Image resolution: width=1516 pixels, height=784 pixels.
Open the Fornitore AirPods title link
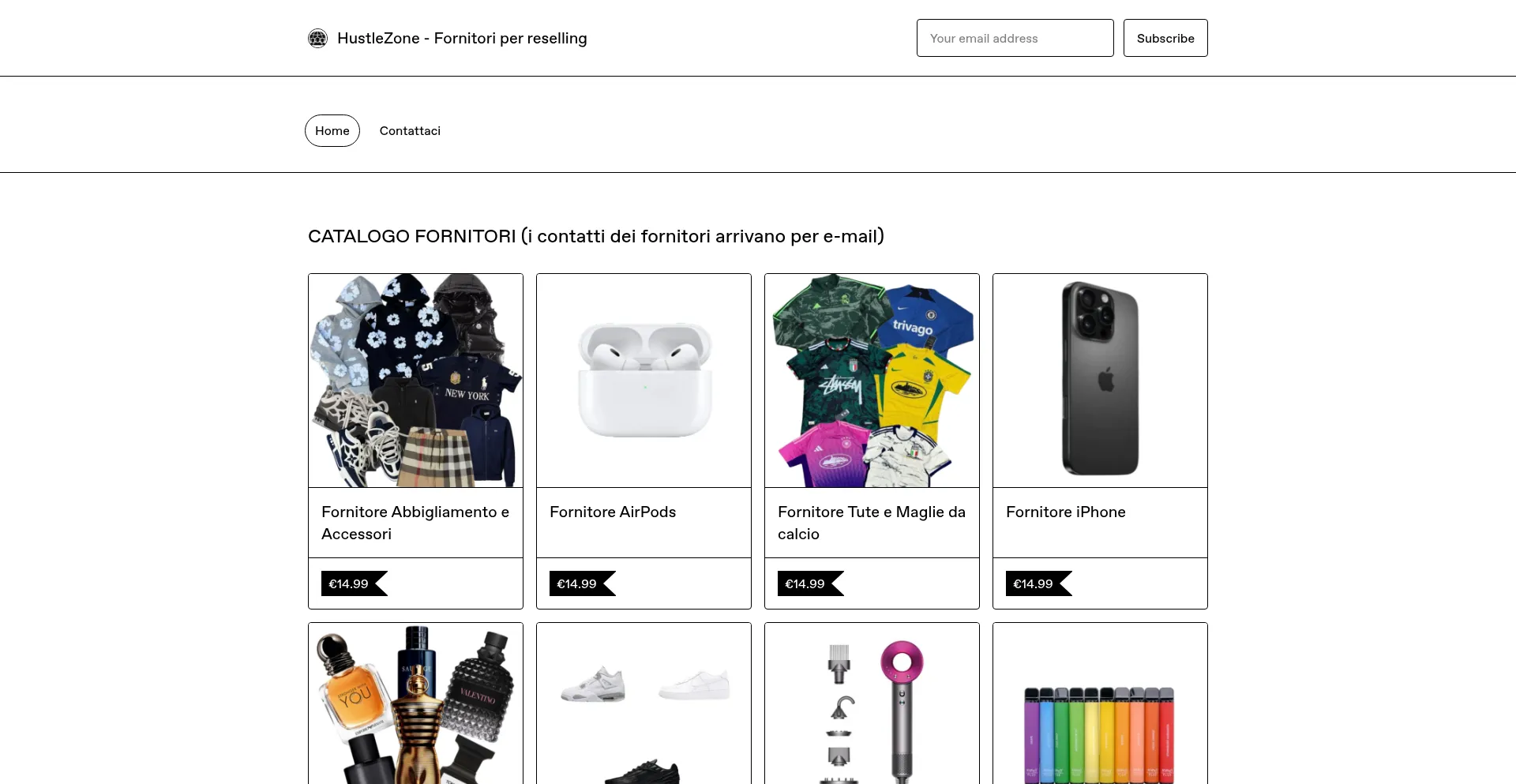(613, 512)
